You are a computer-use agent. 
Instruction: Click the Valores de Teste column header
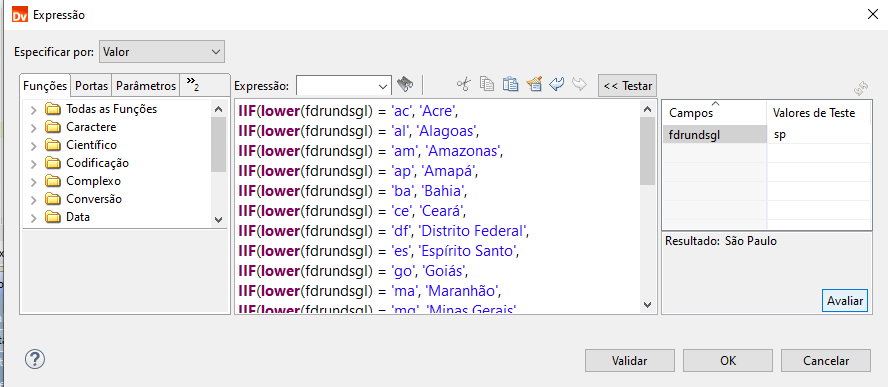(819, 113)
